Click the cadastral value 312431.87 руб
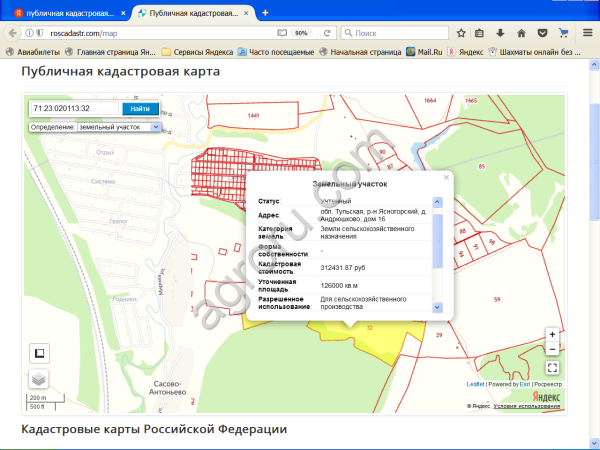 point(343,267)
